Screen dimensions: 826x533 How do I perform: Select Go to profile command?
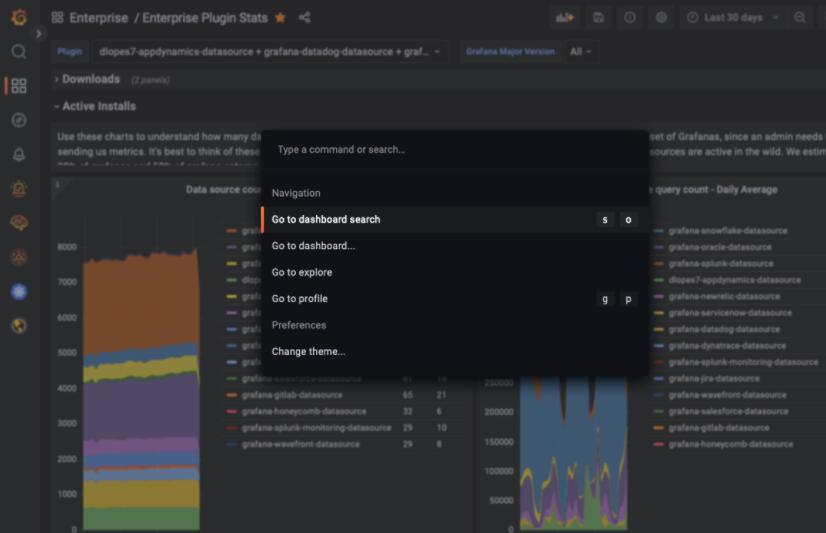[x=455, y=299]
